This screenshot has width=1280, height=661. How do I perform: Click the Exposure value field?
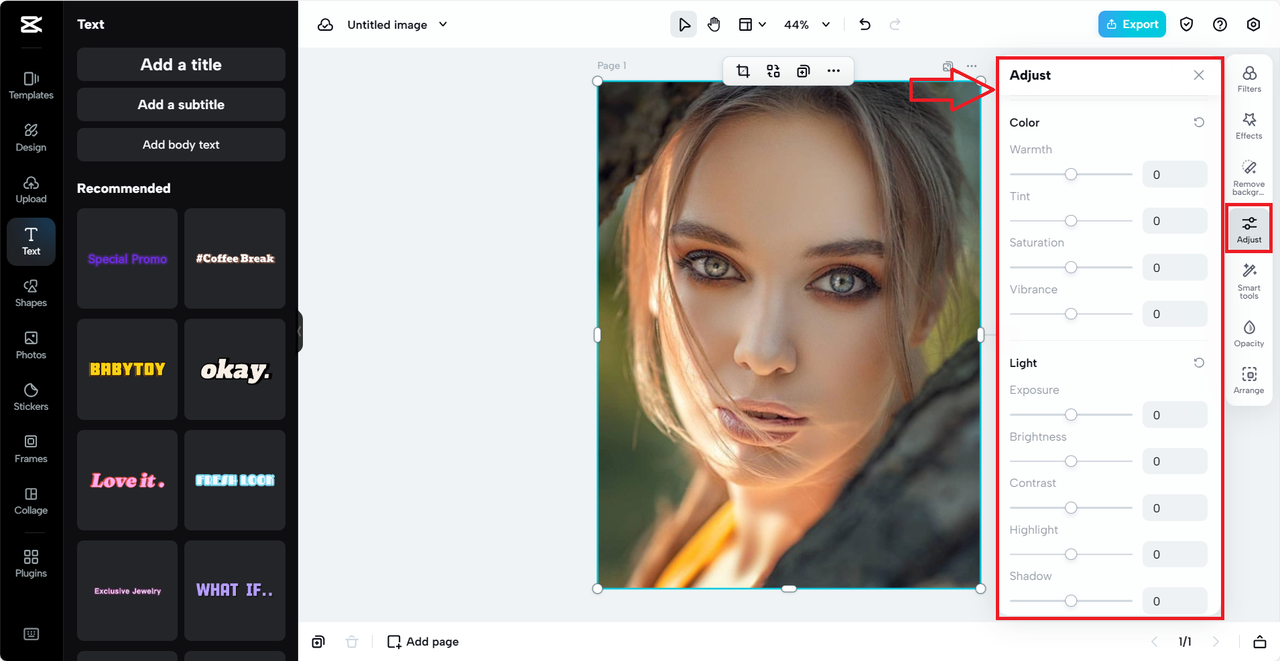coord(1175,415)
